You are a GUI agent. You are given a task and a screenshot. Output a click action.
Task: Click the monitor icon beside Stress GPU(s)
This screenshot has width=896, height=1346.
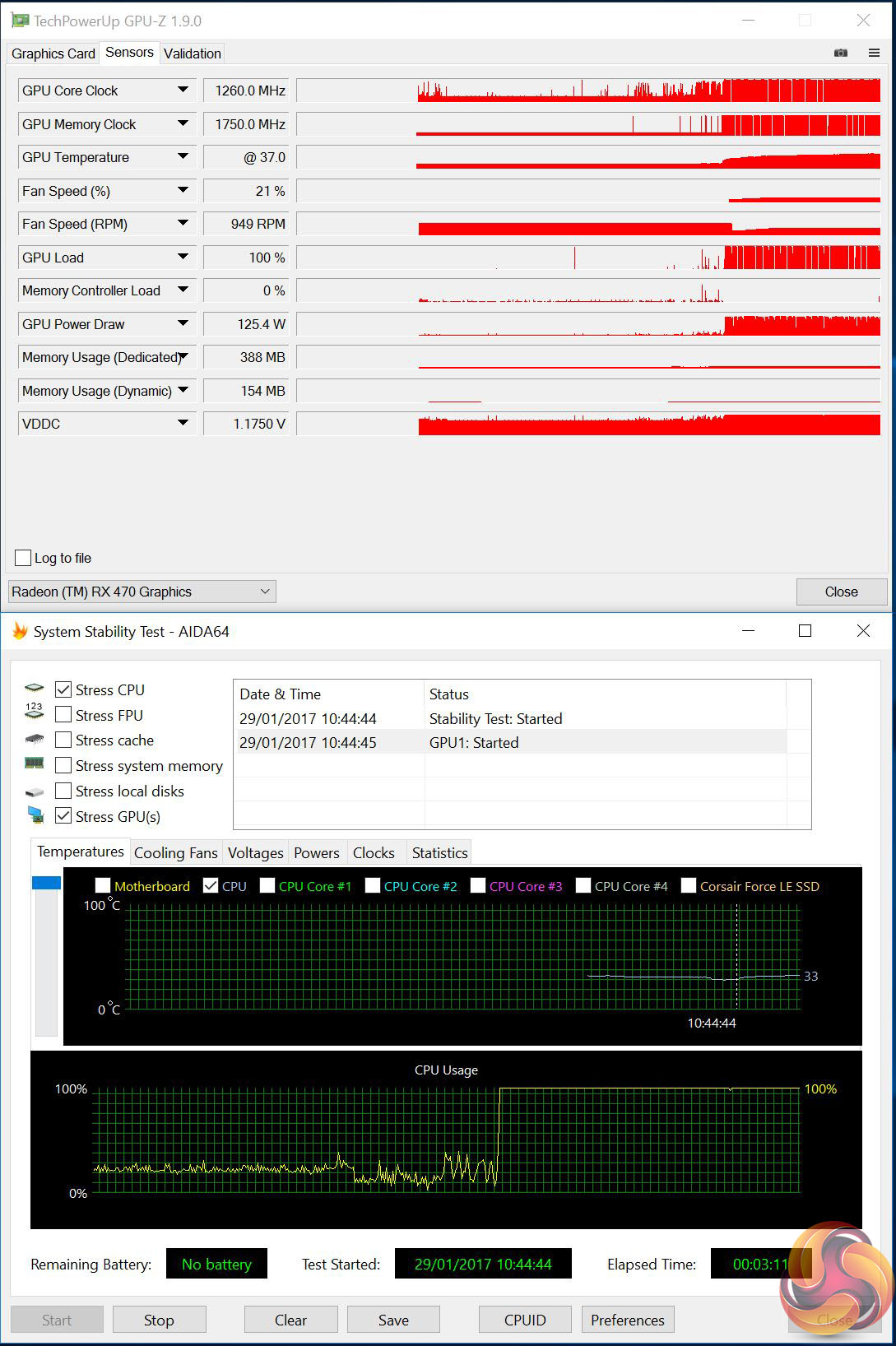[x=35, y=815]
